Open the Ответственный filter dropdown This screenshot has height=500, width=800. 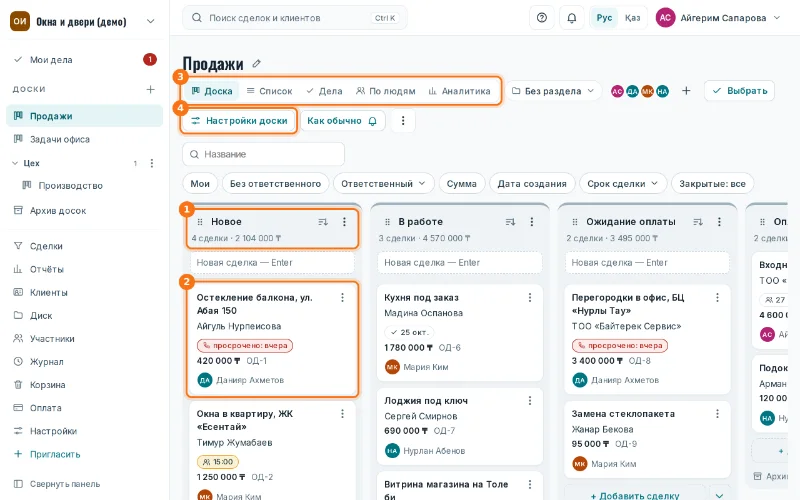click(x=383, y=184)
